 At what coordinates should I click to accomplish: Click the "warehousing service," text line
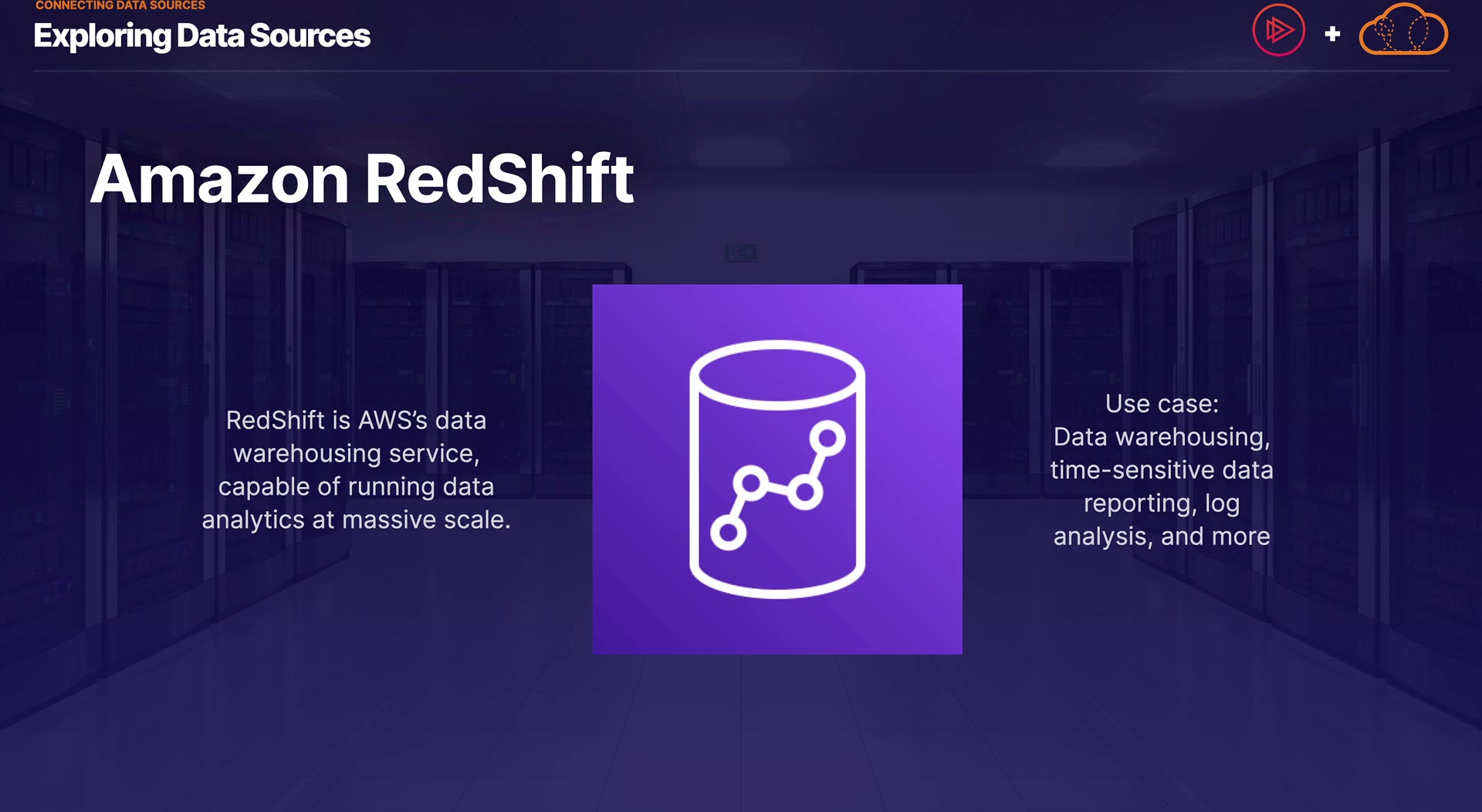[356, 453]
